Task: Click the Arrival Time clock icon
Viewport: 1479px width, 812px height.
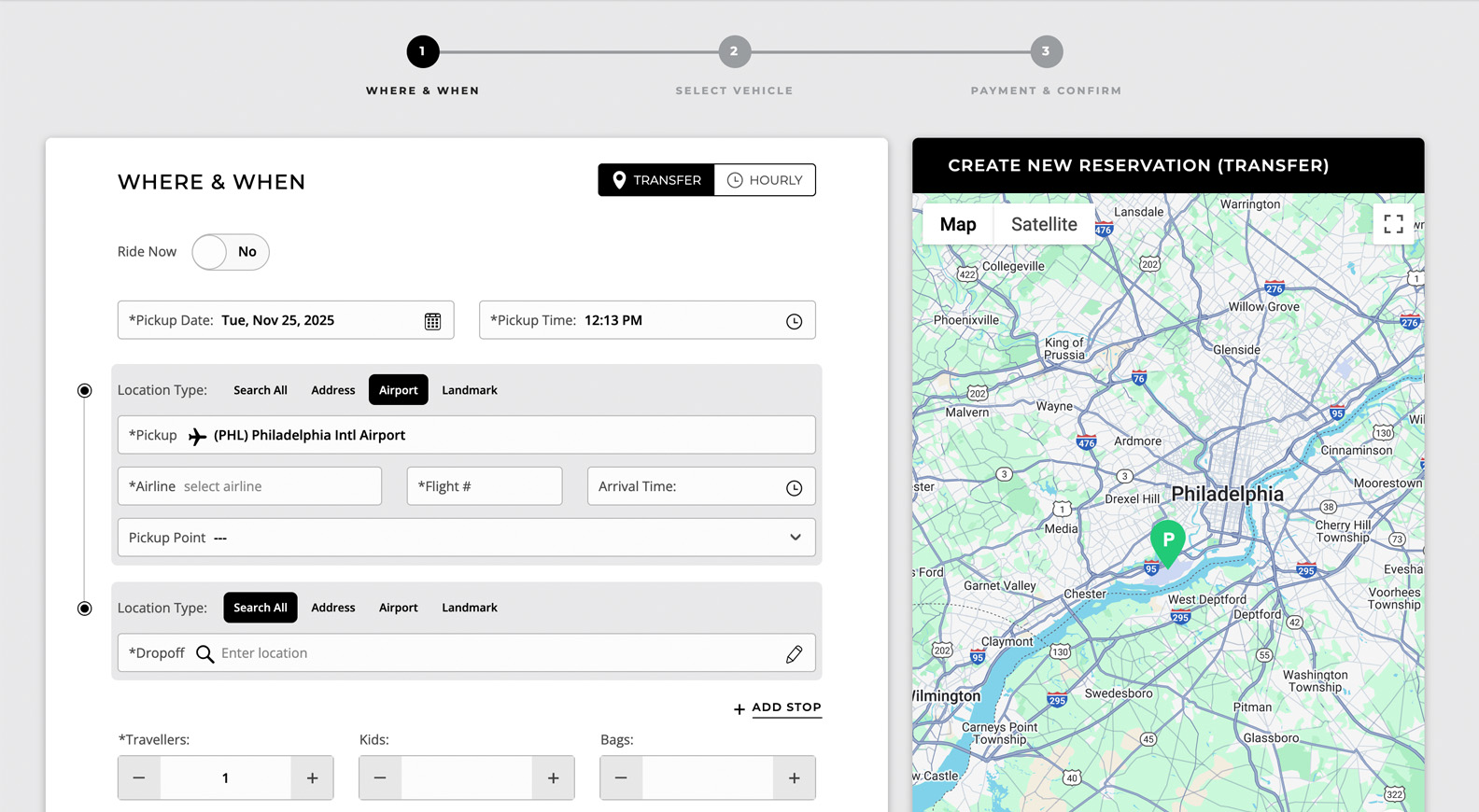Action: (794, 487)
